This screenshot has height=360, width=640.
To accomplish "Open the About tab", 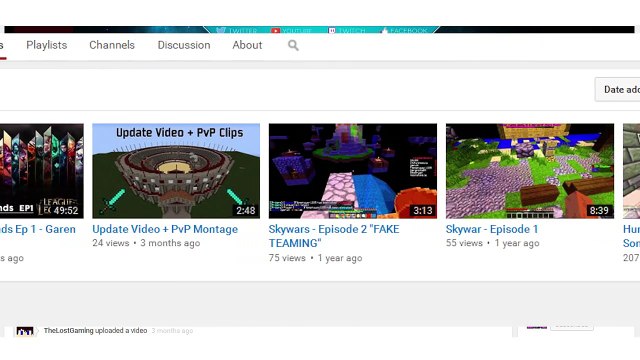I will tap(247, 45).
